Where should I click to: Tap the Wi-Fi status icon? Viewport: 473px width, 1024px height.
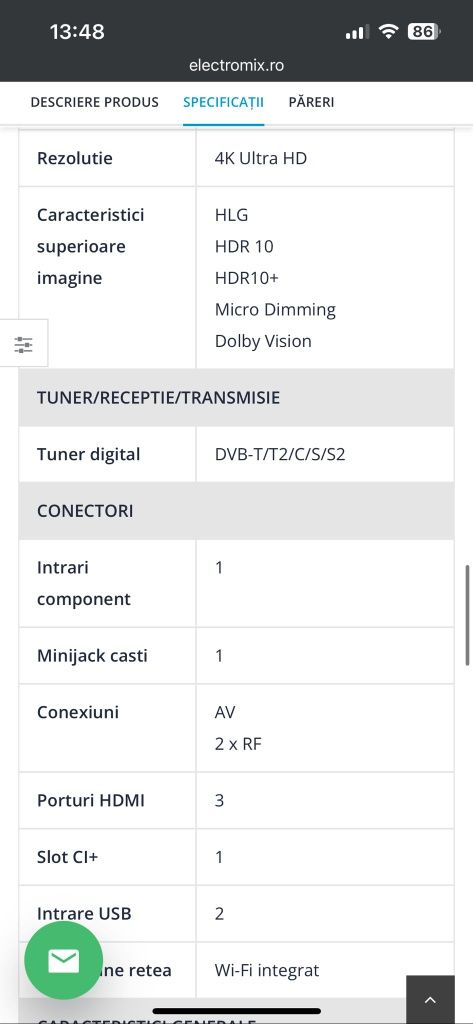[x=389, y=31]
